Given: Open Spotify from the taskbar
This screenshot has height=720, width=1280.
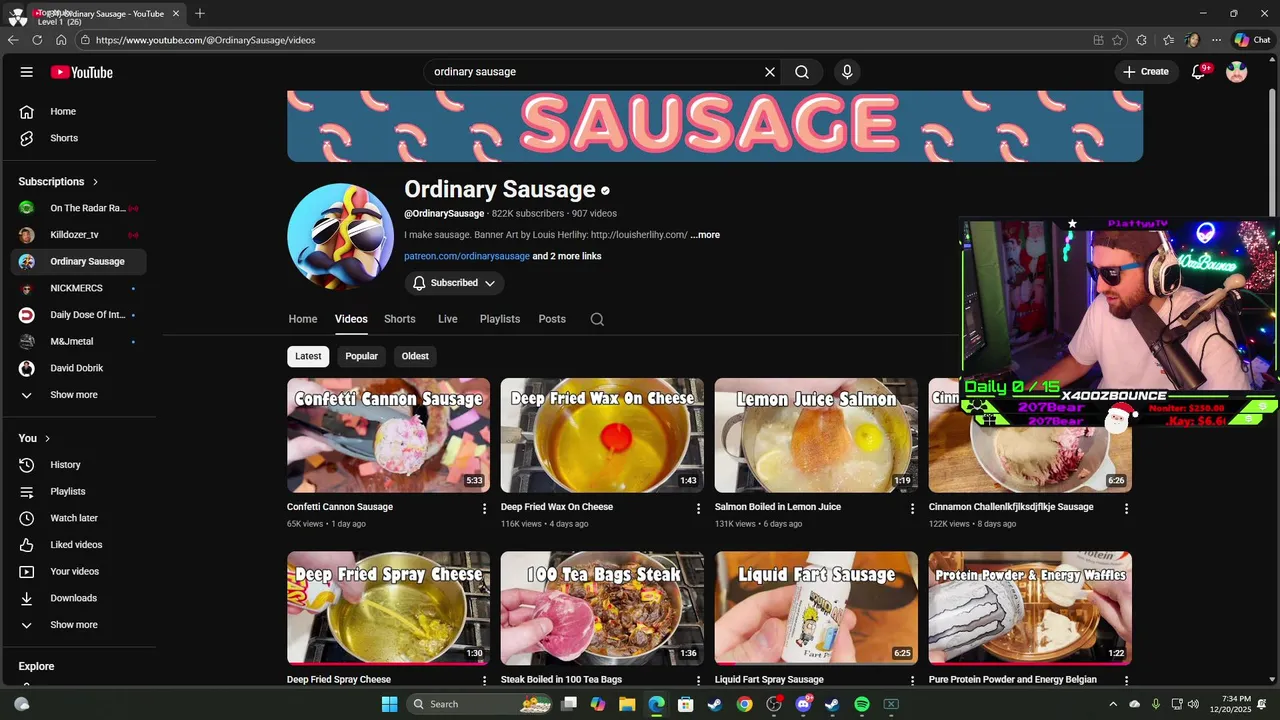Looking at the screenshot, I should (861, 704).
